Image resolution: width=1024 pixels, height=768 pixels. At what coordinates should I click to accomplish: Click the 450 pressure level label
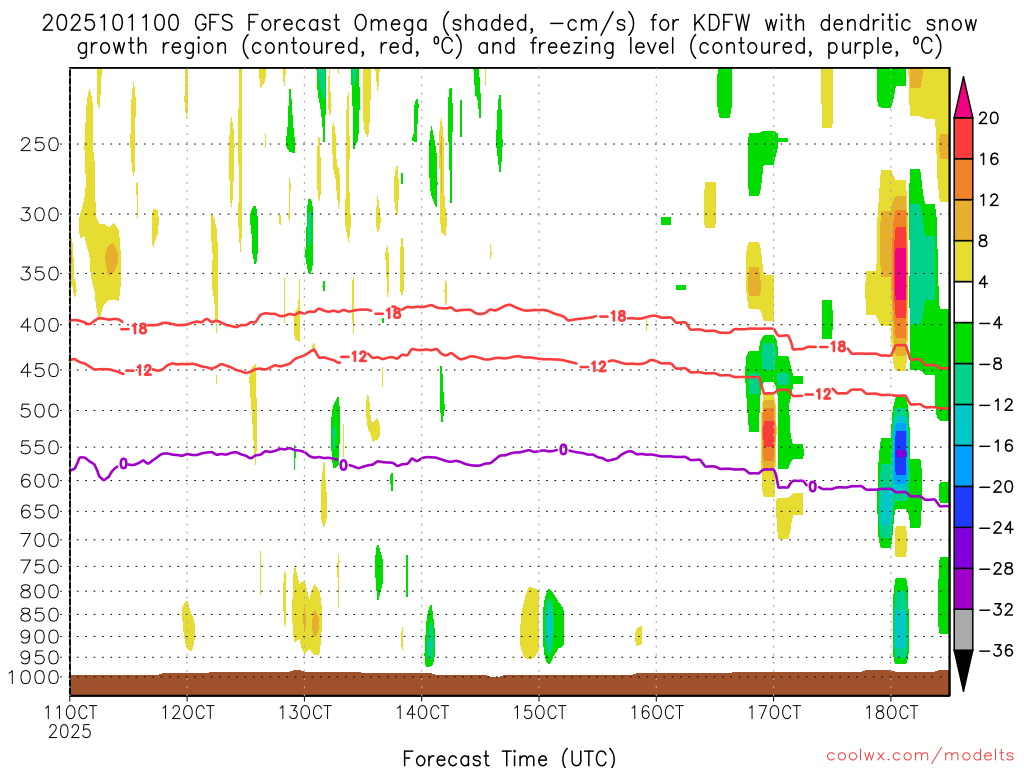pos(40,370)
